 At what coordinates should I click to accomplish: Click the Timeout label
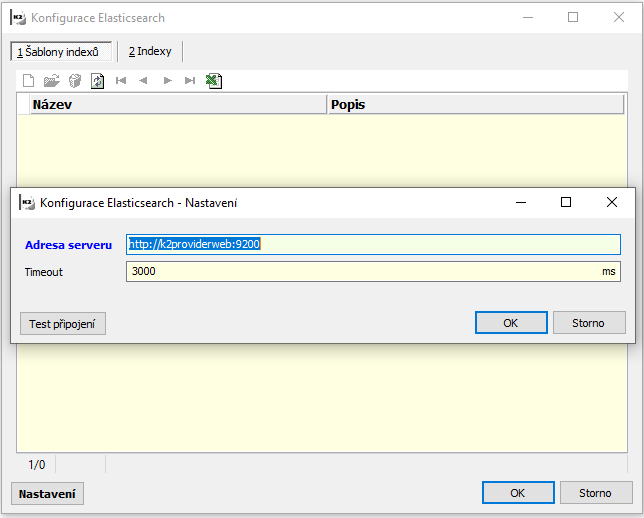coord(44,272)
